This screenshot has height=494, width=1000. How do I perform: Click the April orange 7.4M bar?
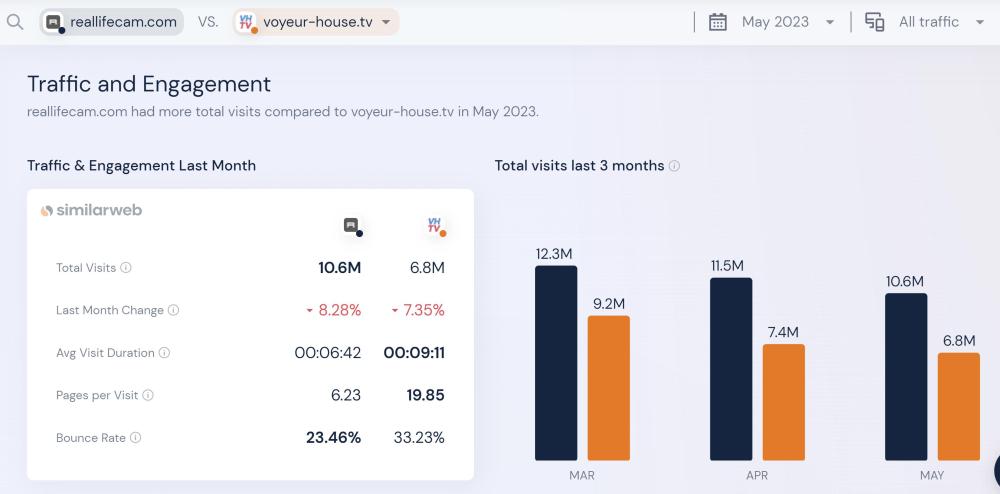783,402
